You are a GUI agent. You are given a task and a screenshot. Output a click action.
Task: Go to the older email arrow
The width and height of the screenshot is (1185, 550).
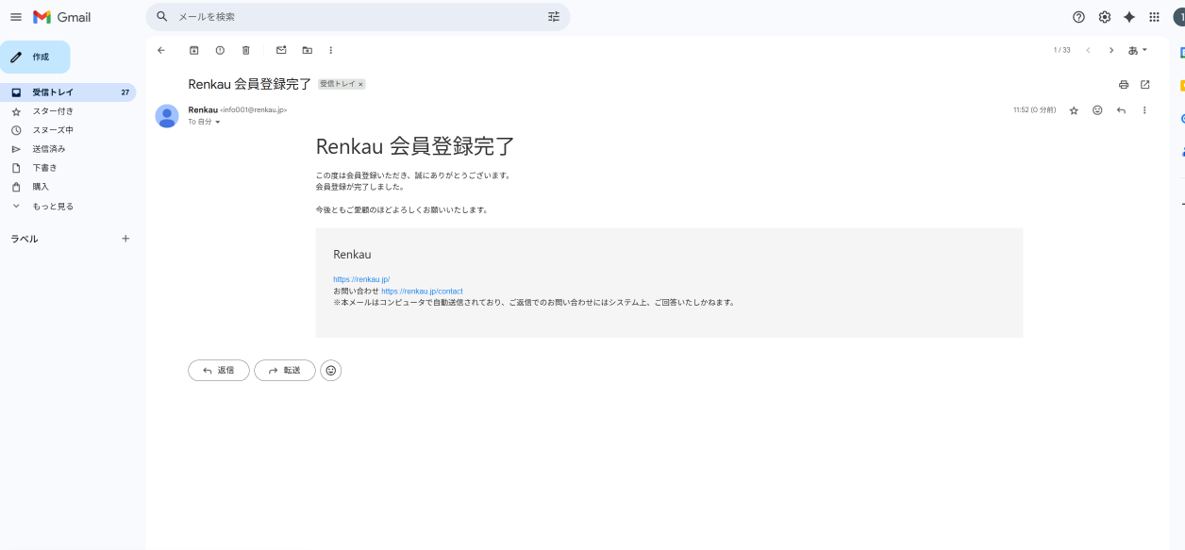[x=1111, y=50]
